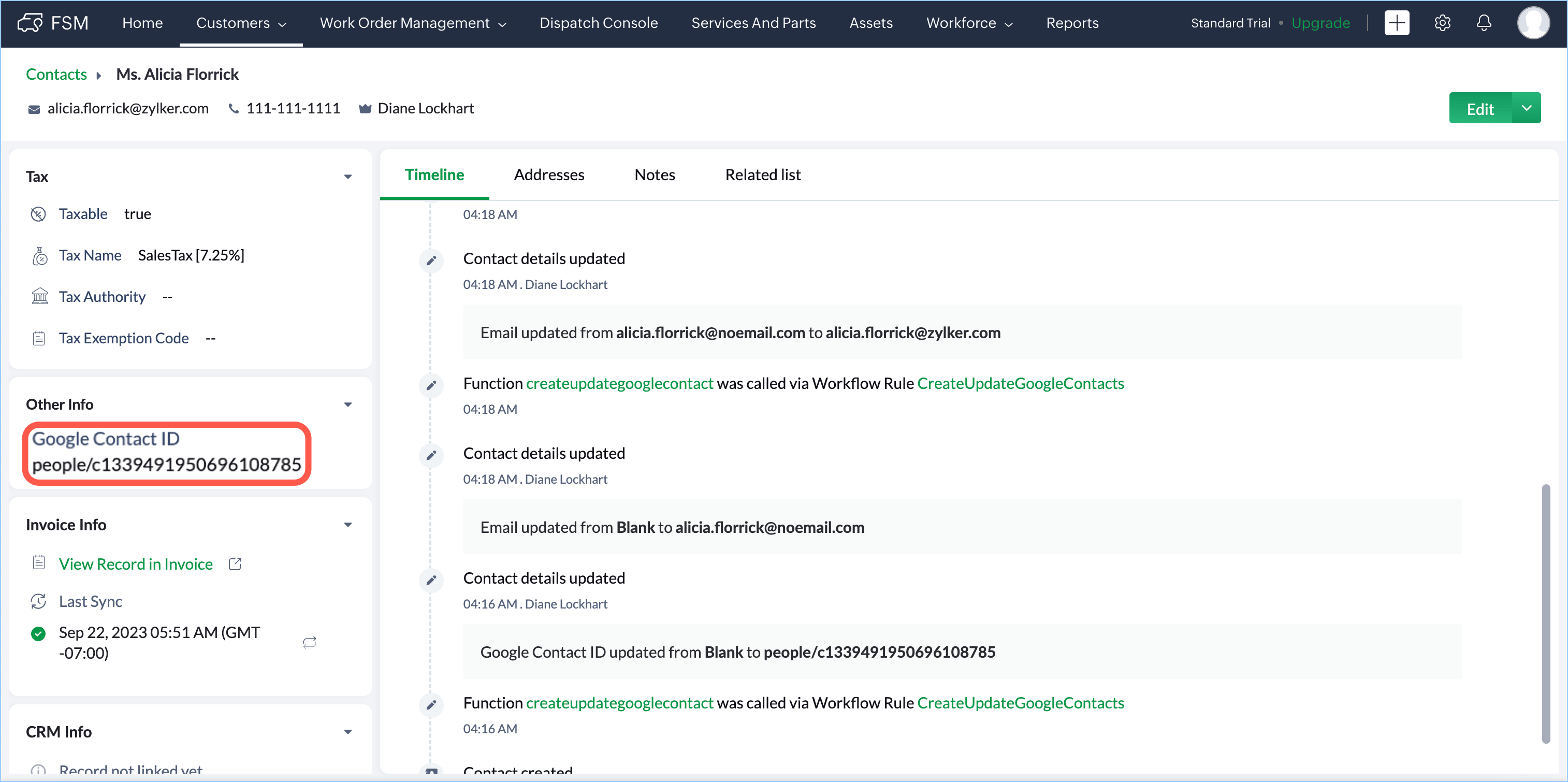Collapse the Tax section
The height and width of the screenshot is (782, 1568).
[x=347, y=177]
